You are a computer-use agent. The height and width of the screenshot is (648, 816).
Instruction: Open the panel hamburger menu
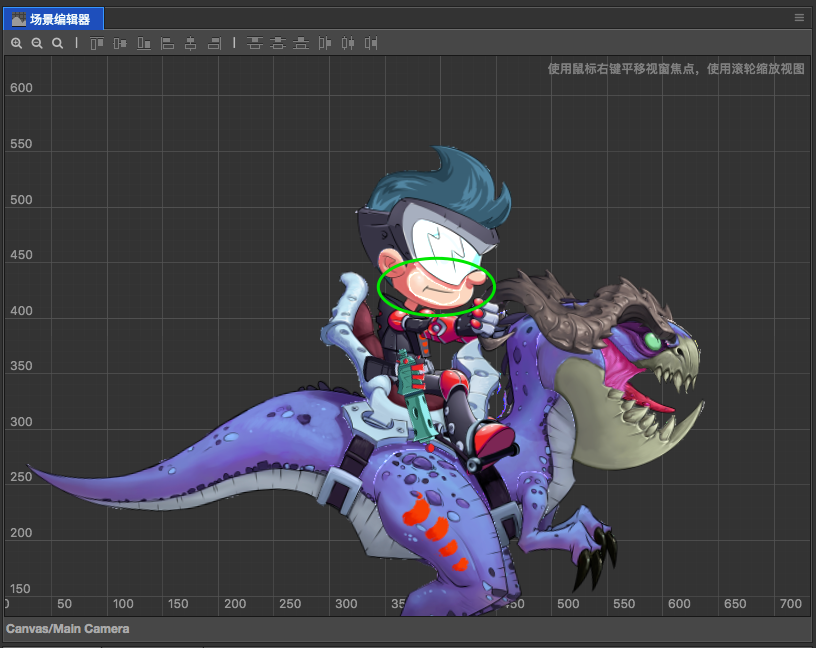click(x=799, y=18)
